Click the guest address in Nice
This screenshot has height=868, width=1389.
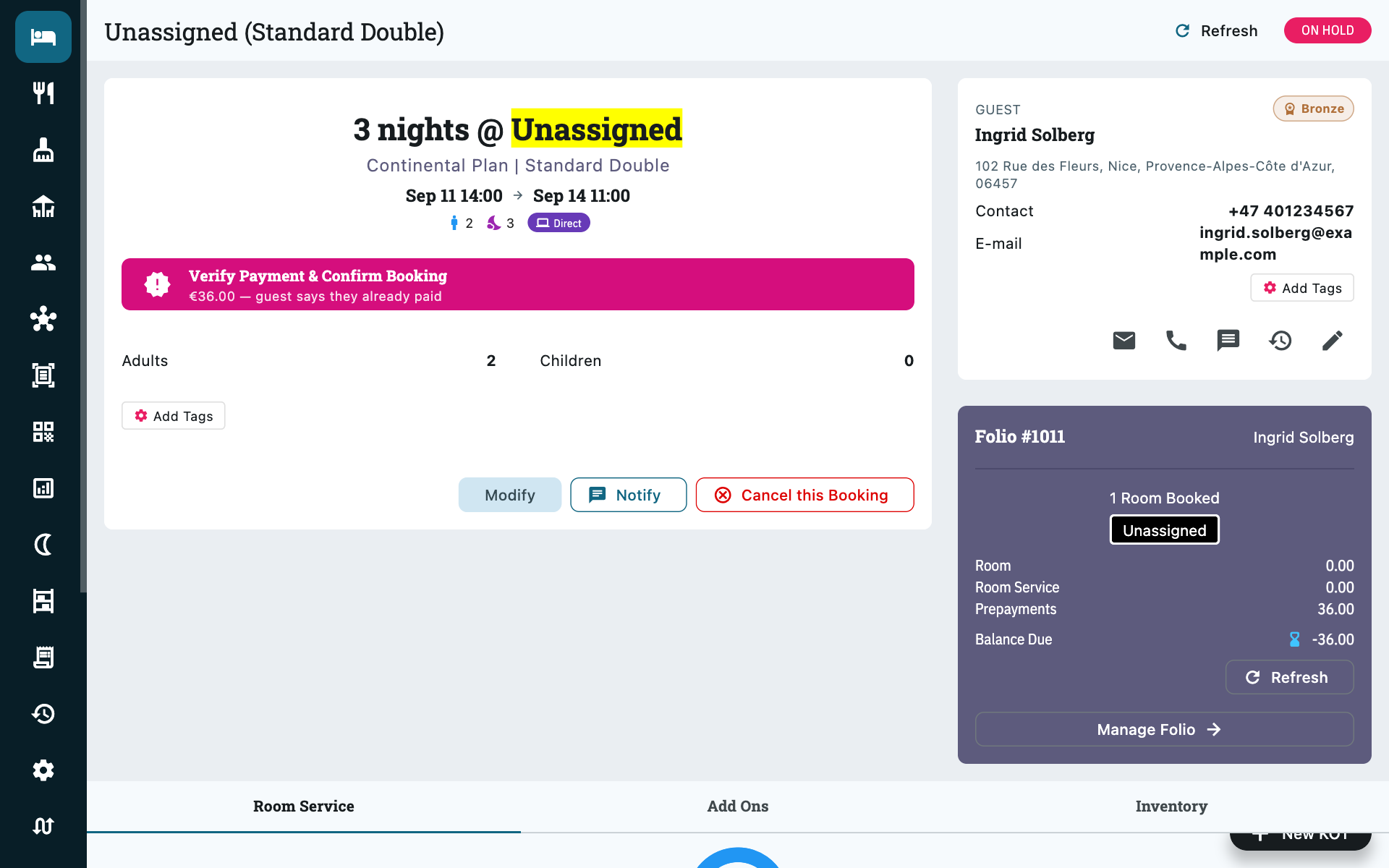1155,175
